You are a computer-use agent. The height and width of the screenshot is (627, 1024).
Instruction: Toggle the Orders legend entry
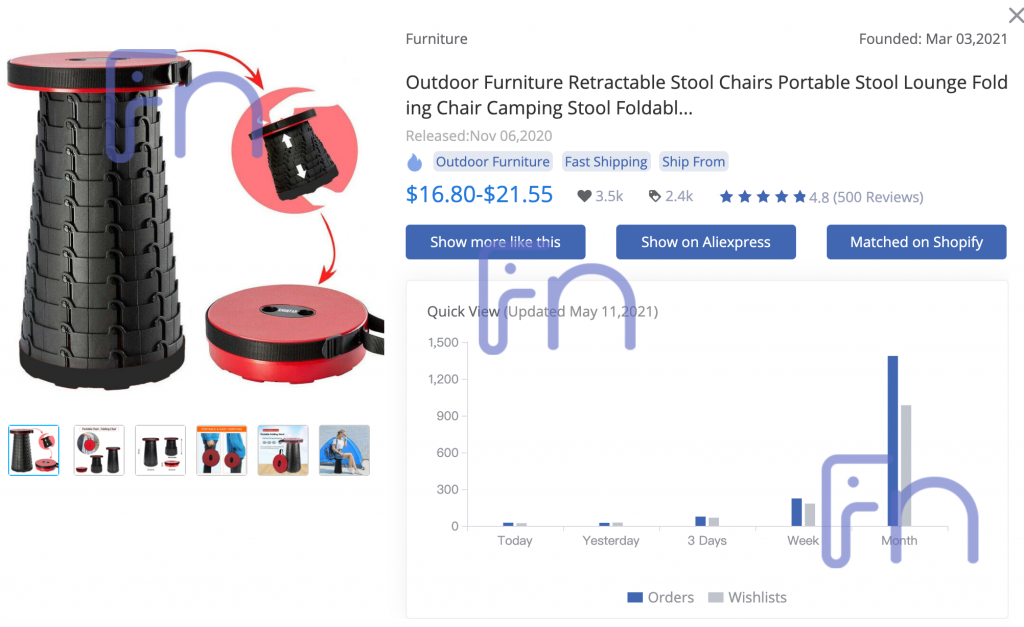[660, 598]
